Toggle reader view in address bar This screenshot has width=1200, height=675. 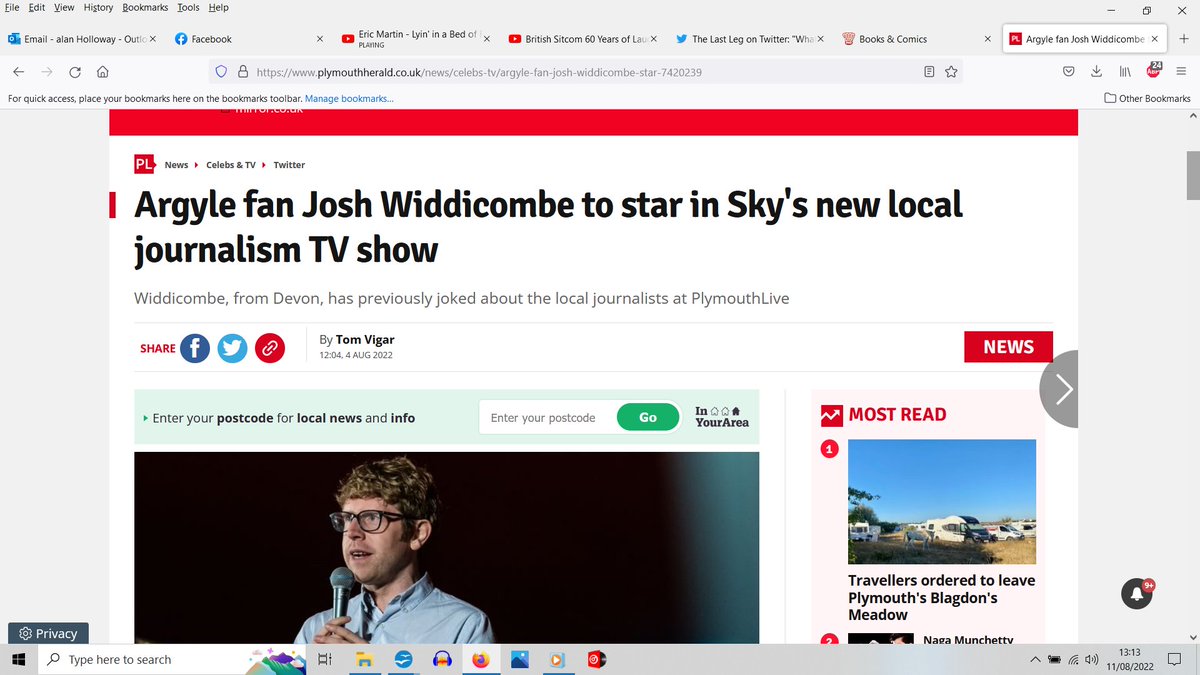(x=929, y=72)
